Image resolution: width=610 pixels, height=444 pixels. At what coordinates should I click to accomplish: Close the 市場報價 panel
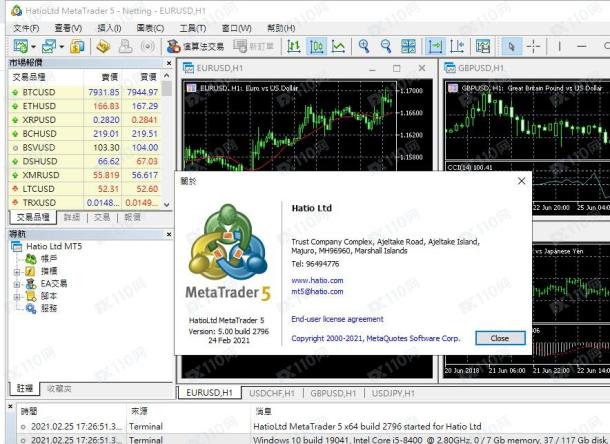(169, 63)
